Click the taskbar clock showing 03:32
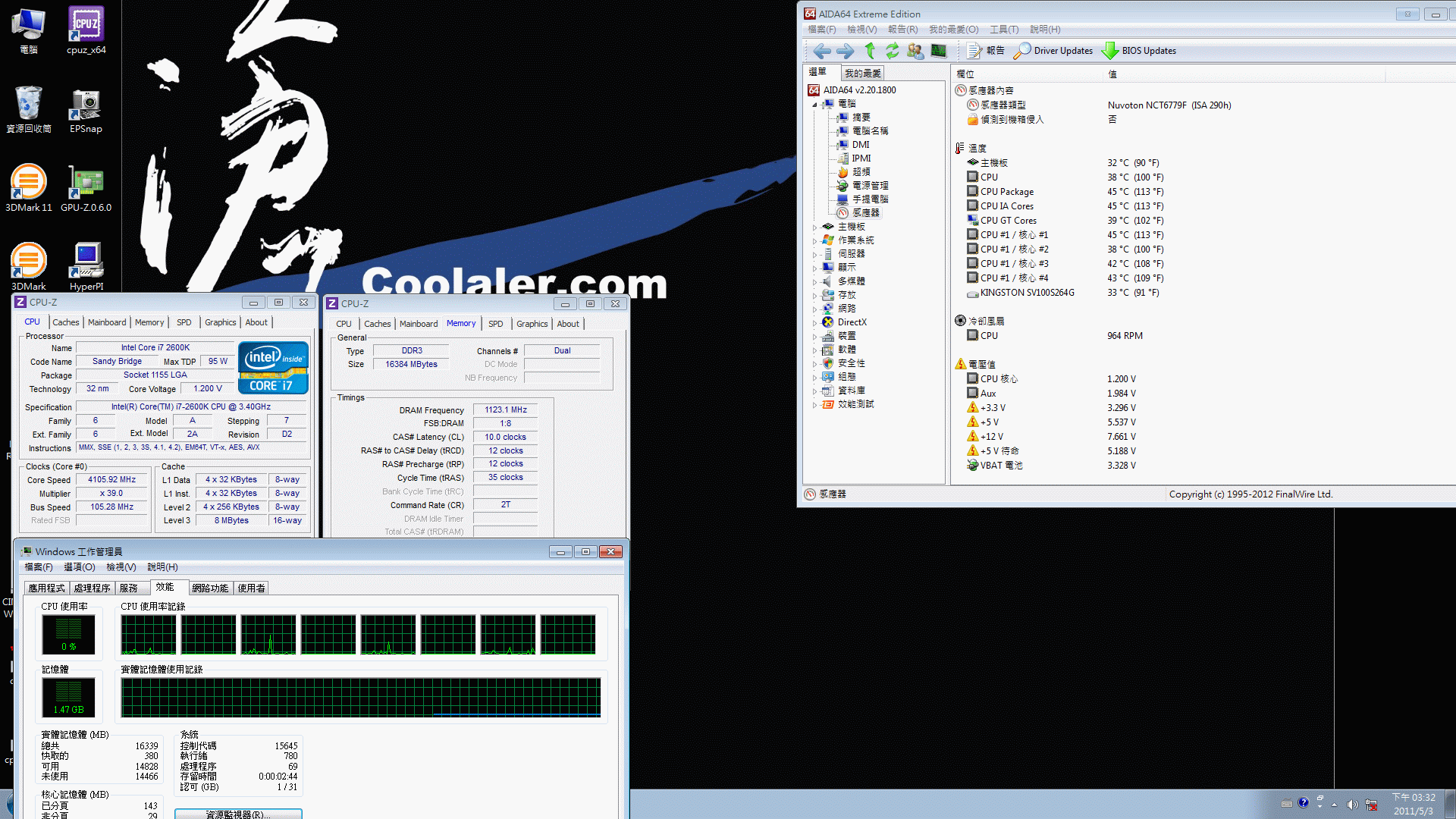This screenshot has width=1456, height=819. pyautogui.click(x=1414, y=804)
